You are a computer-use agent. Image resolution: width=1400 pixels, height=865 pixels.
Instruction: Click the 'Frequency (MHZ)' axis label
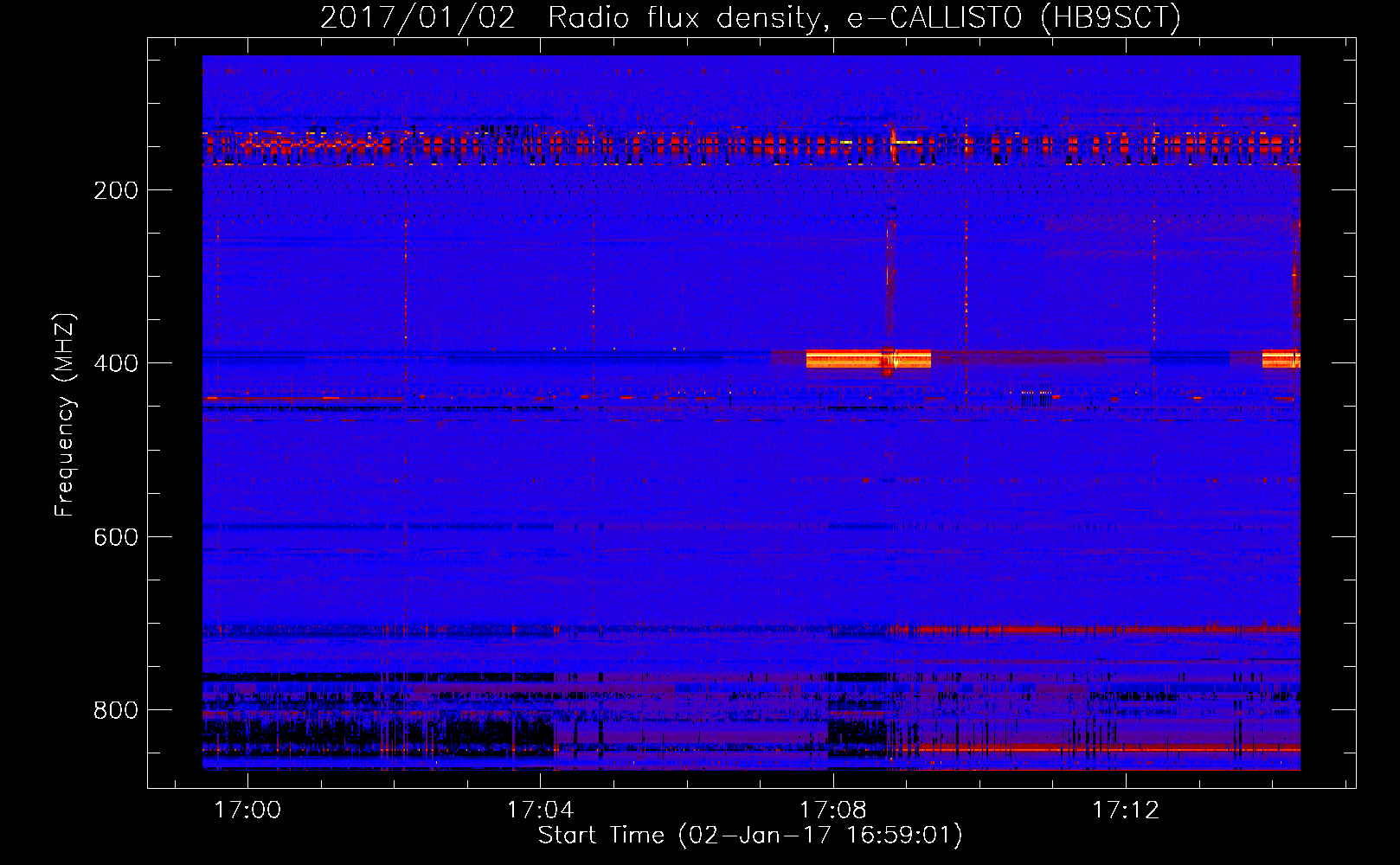[x=65, y=414]
